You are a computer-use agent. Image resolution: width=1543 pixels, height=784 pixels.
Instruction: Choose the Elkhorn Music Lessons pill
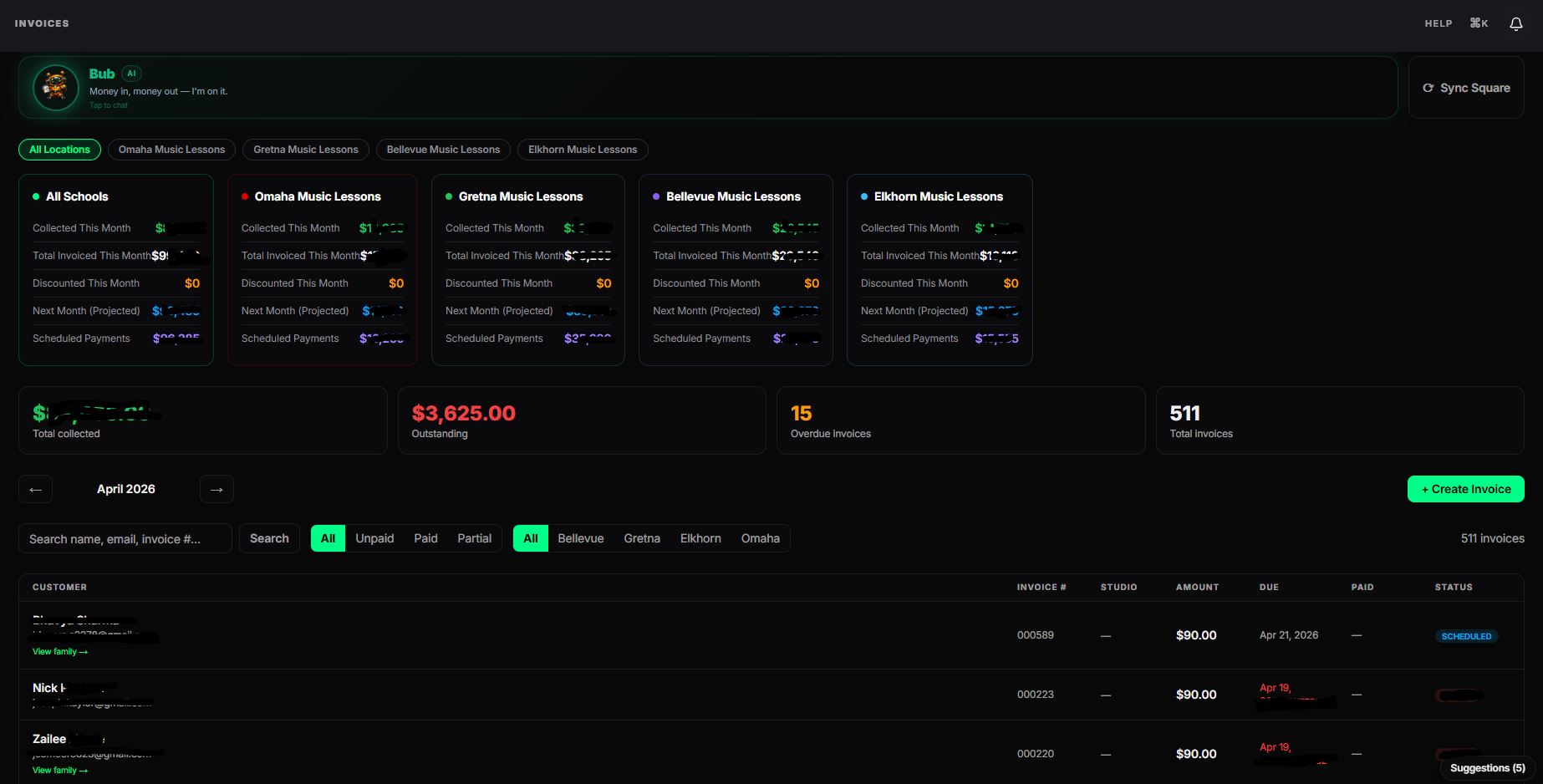pyautogui.click(x=582, y=150)
